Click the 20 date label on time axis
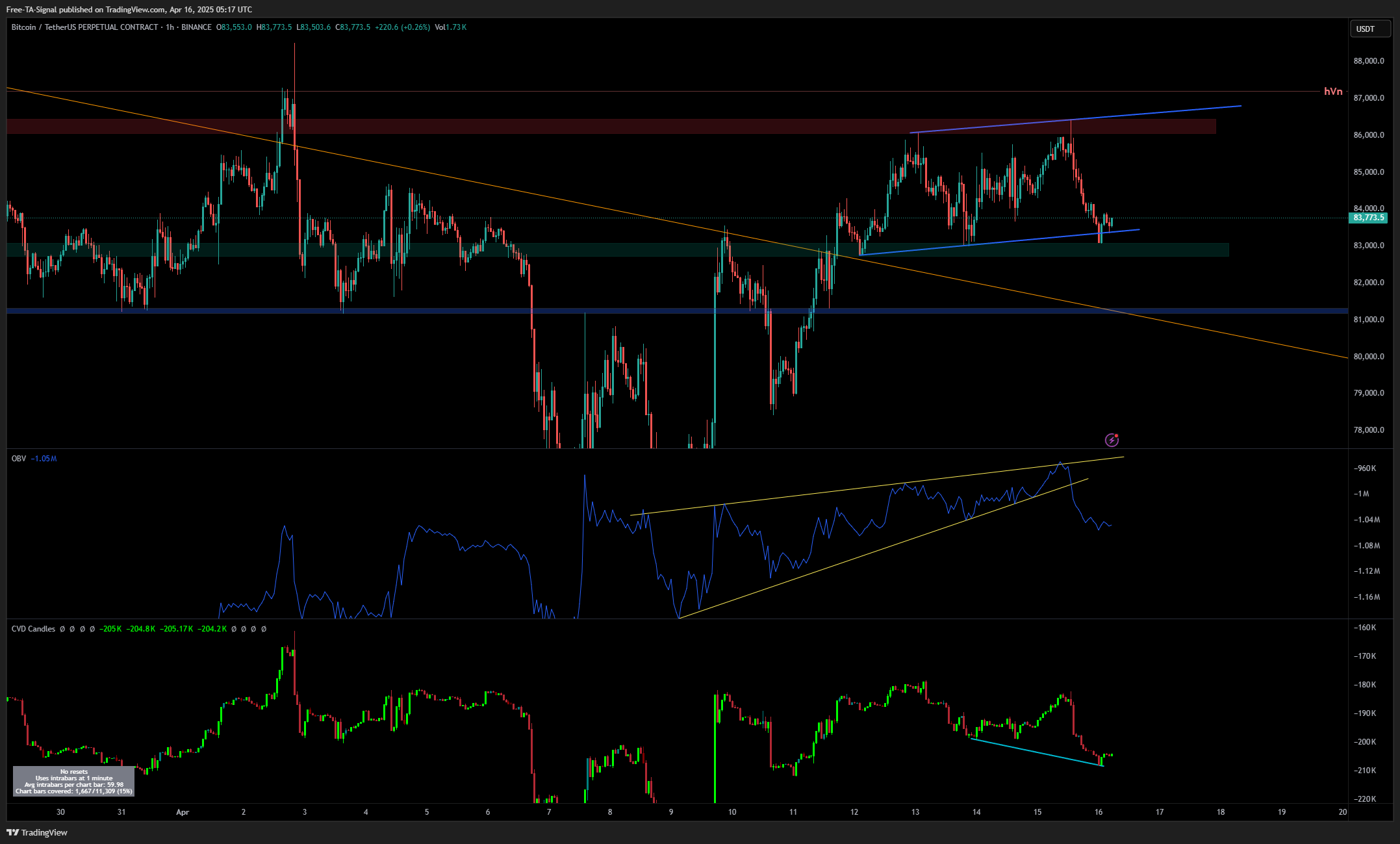The width and height of the screenshot is (1400, 844). [x=1343, y=812]
